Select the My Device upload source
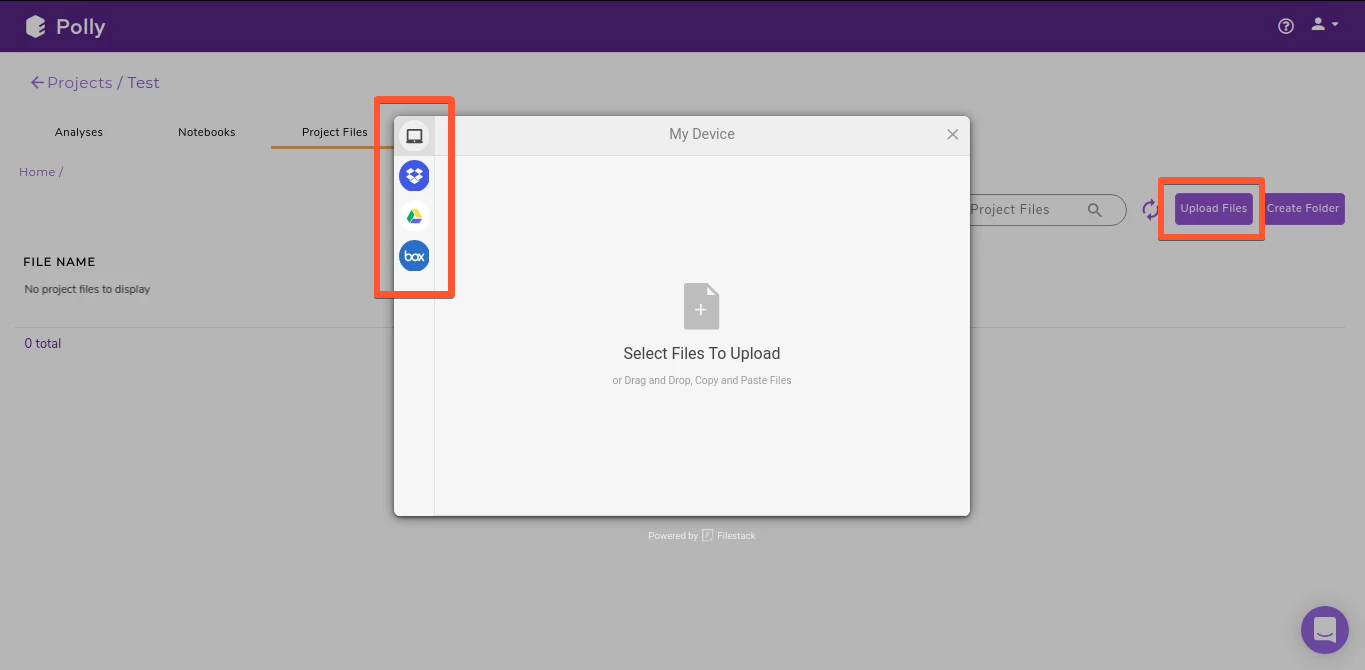Screen dimensions: 1365x670 pyautogui.click(x=414, y=134)
